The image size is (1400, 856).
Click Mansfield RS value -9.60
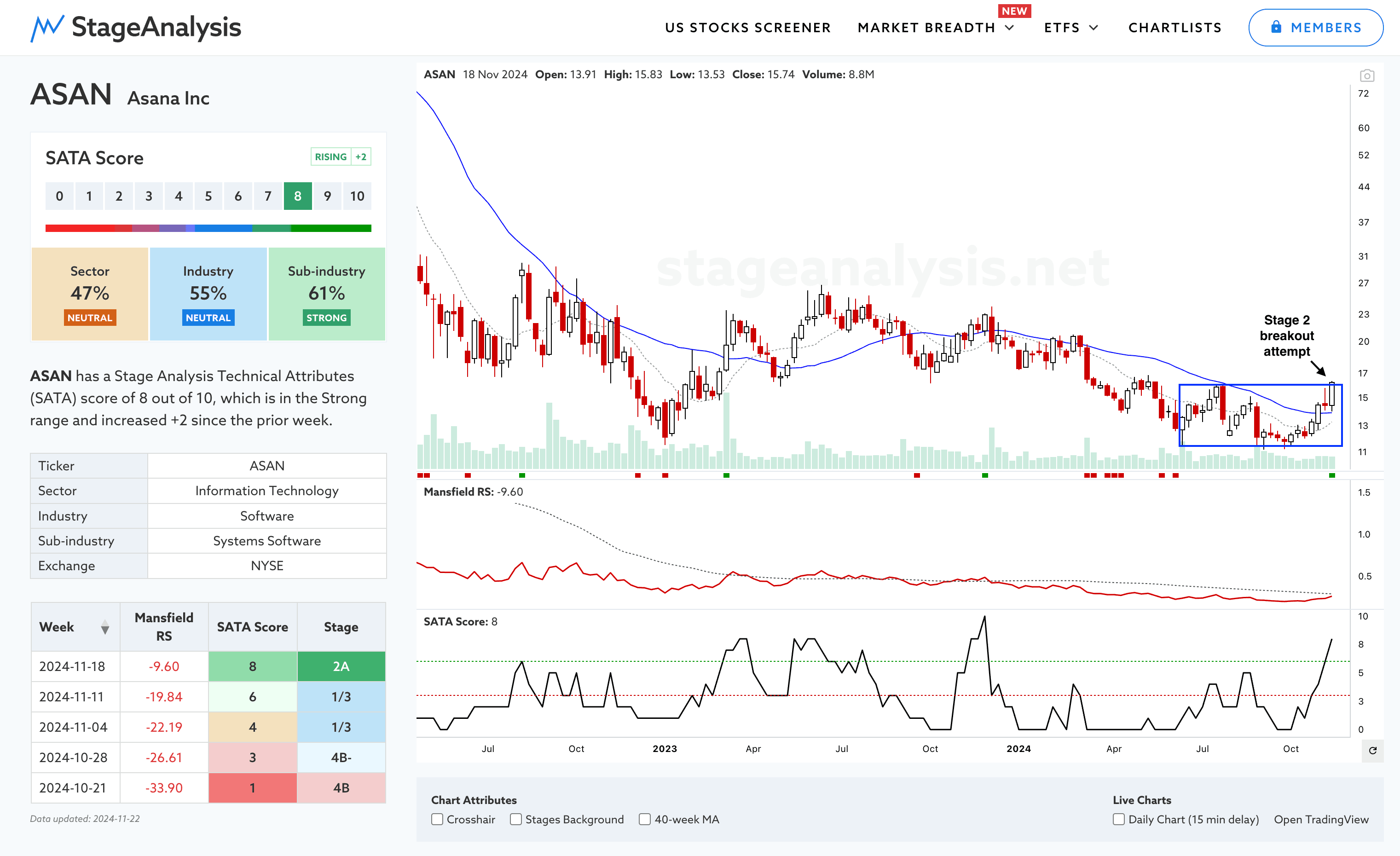(x=164, y=666)
